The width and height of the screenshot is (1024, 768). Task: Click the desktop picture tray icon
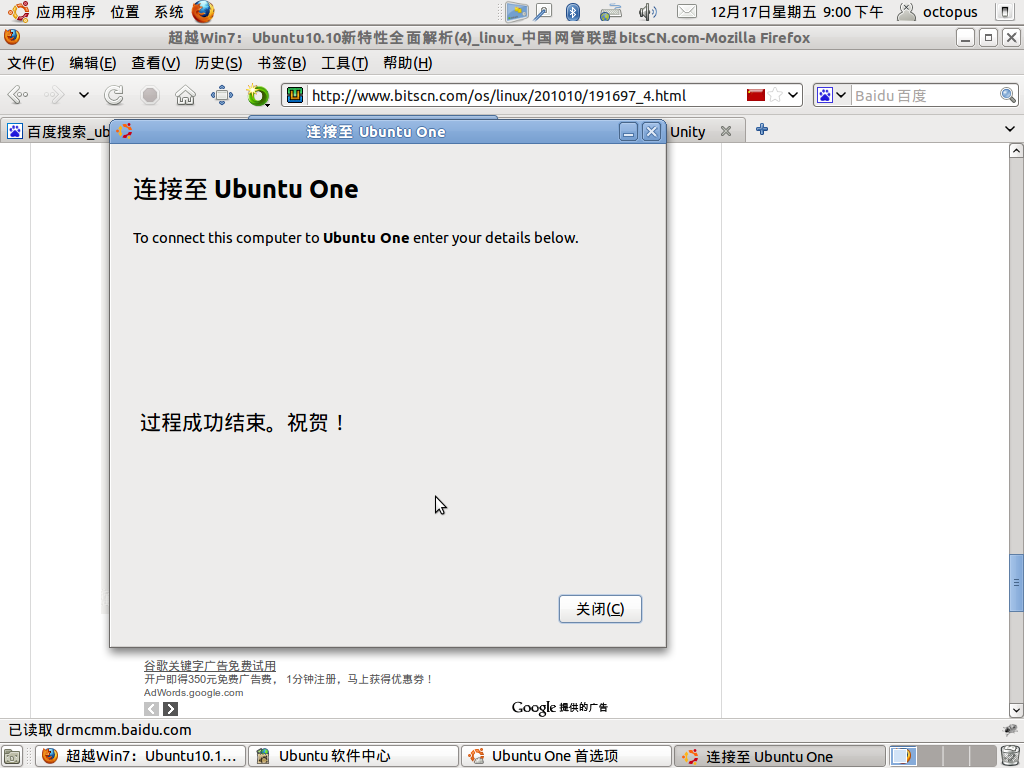pos(517,12)
